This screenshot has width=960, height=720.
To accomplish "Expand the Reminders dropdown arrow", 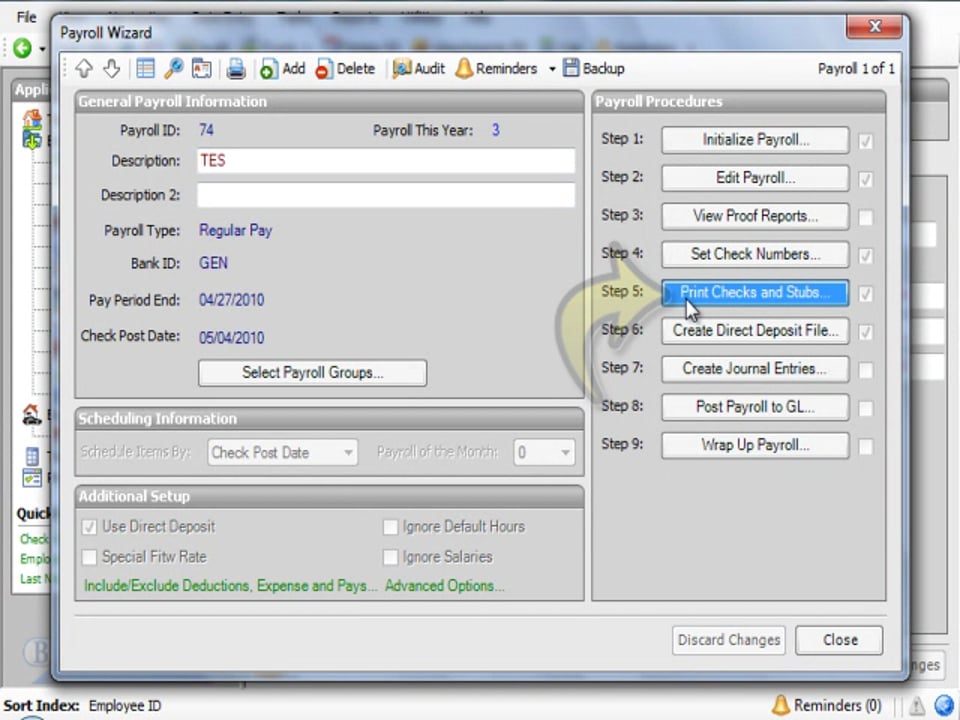I will click(x=552, y=69).
